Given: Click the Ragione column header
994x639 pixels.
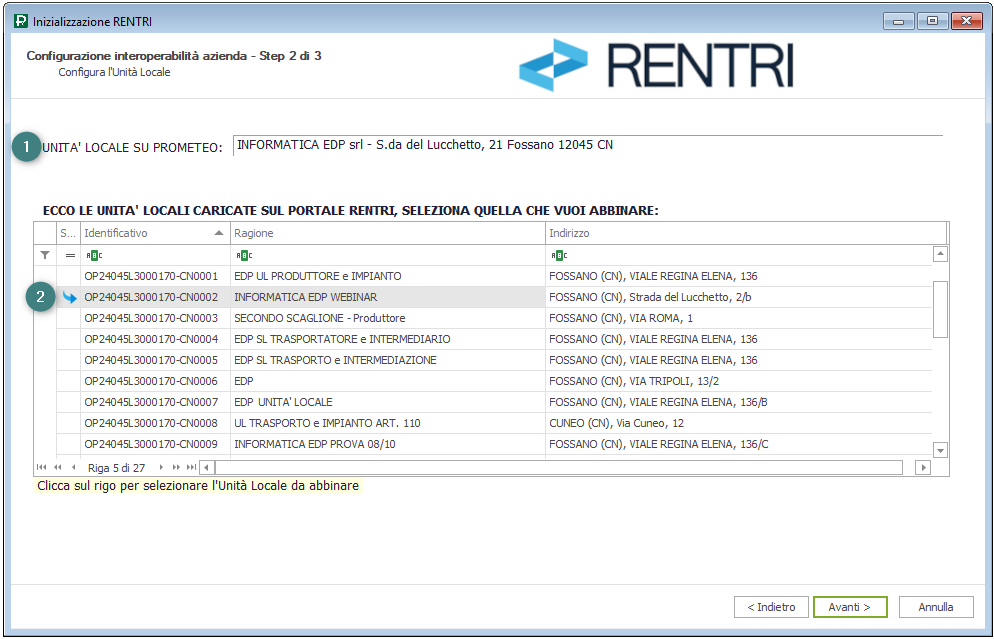Looking at the screenshot, I should pos(386,233).
